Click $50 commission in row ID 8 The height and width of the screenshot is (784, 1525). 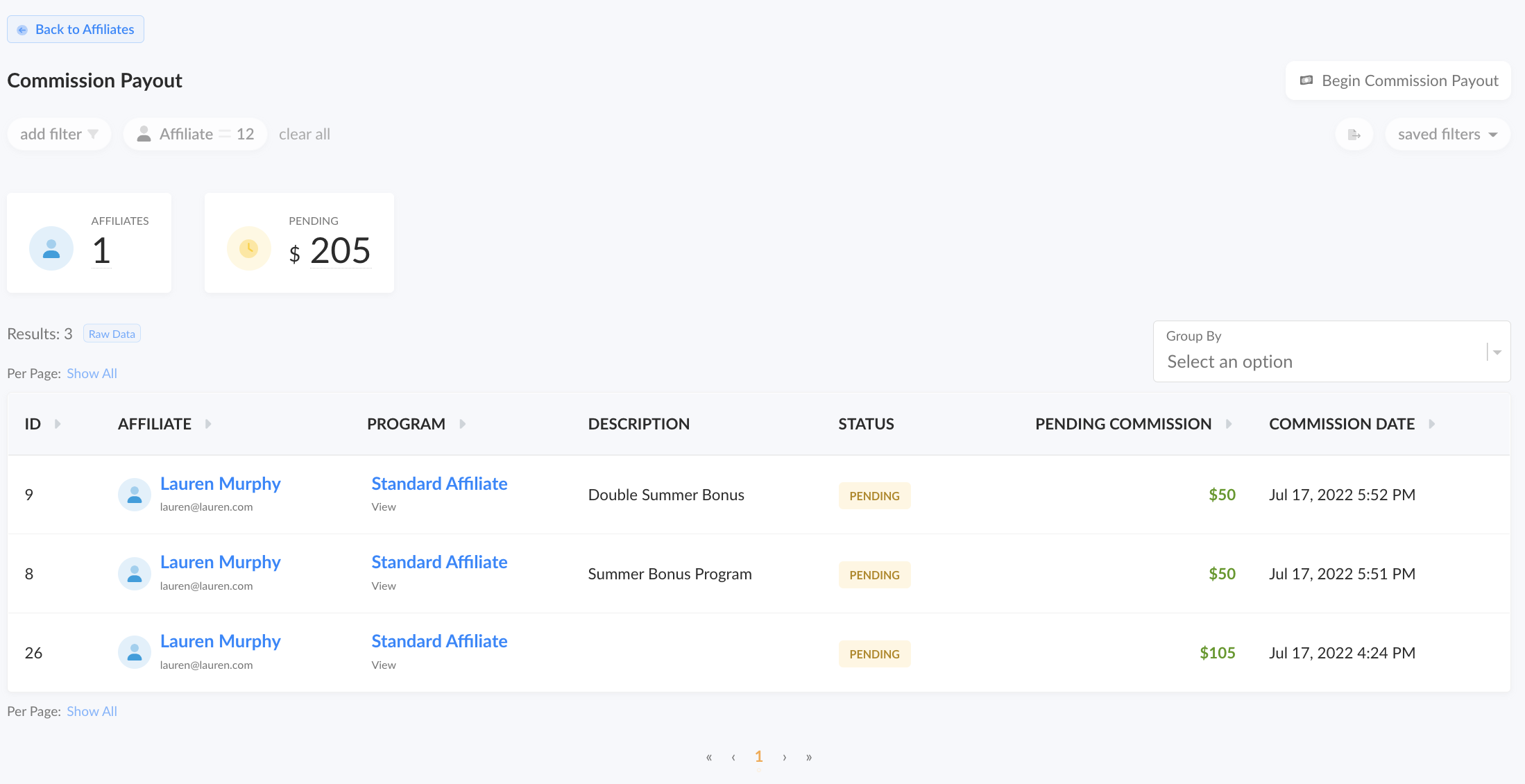tap(1222, 574)
